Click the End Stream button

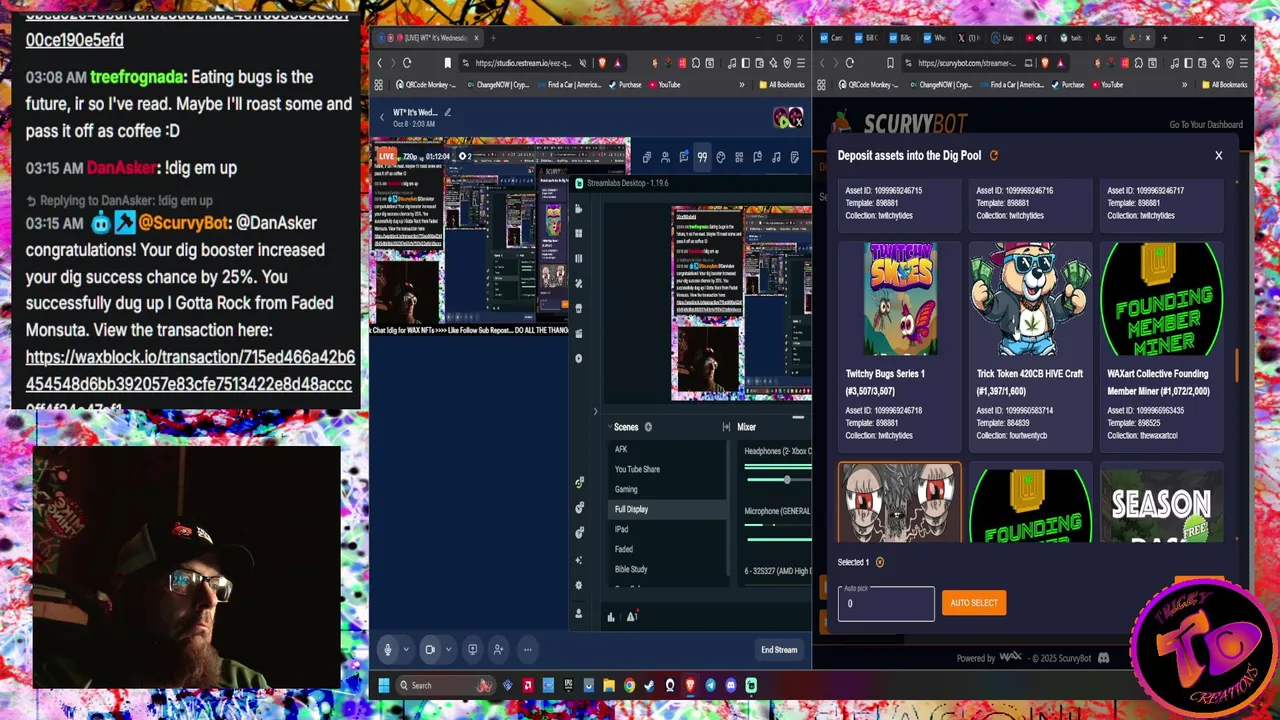[x=779, y=650]
